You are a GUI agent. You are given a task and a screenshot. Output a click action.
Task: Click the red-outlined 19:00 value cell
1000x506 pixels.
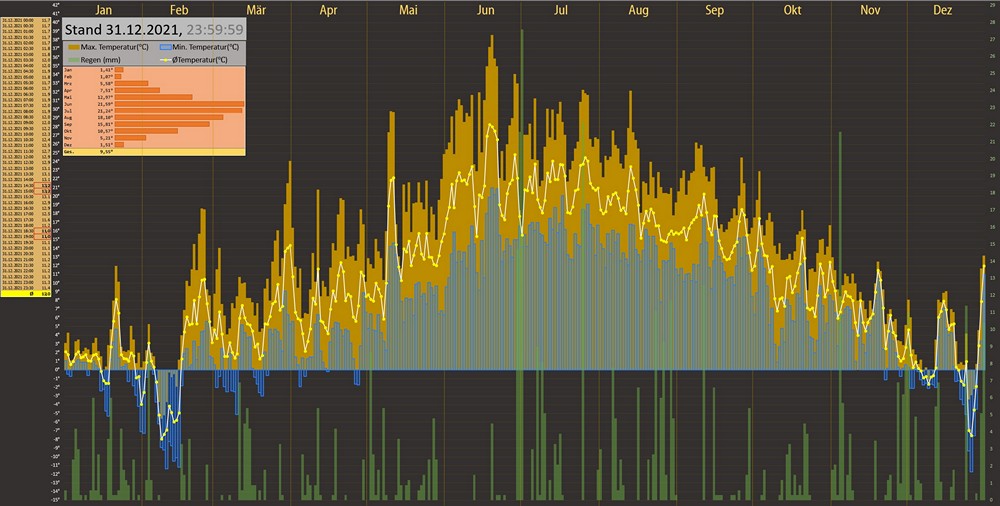click(x=46, y=235)
